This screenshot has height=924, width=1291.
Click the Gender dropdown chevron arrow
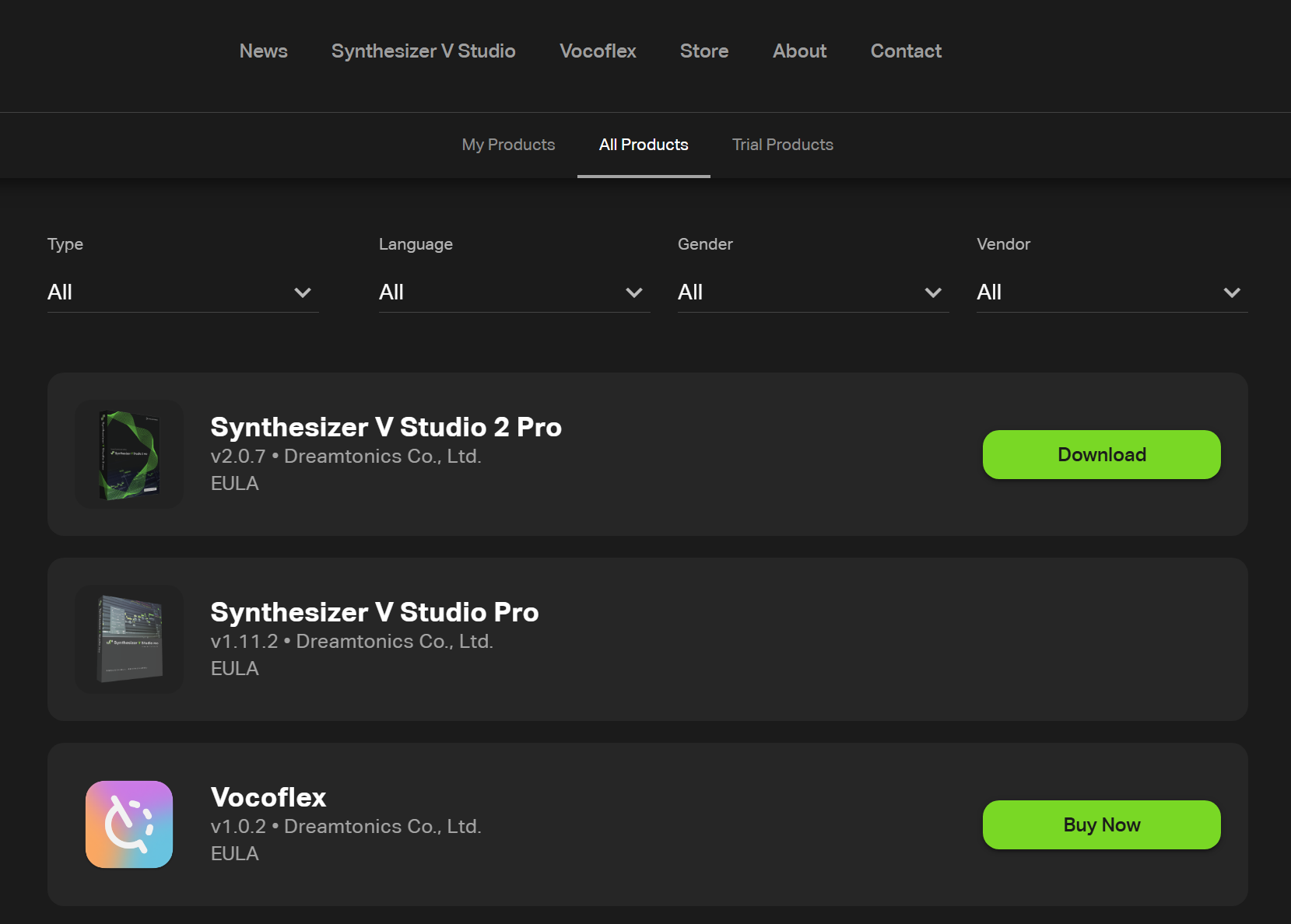coord(933,293)
